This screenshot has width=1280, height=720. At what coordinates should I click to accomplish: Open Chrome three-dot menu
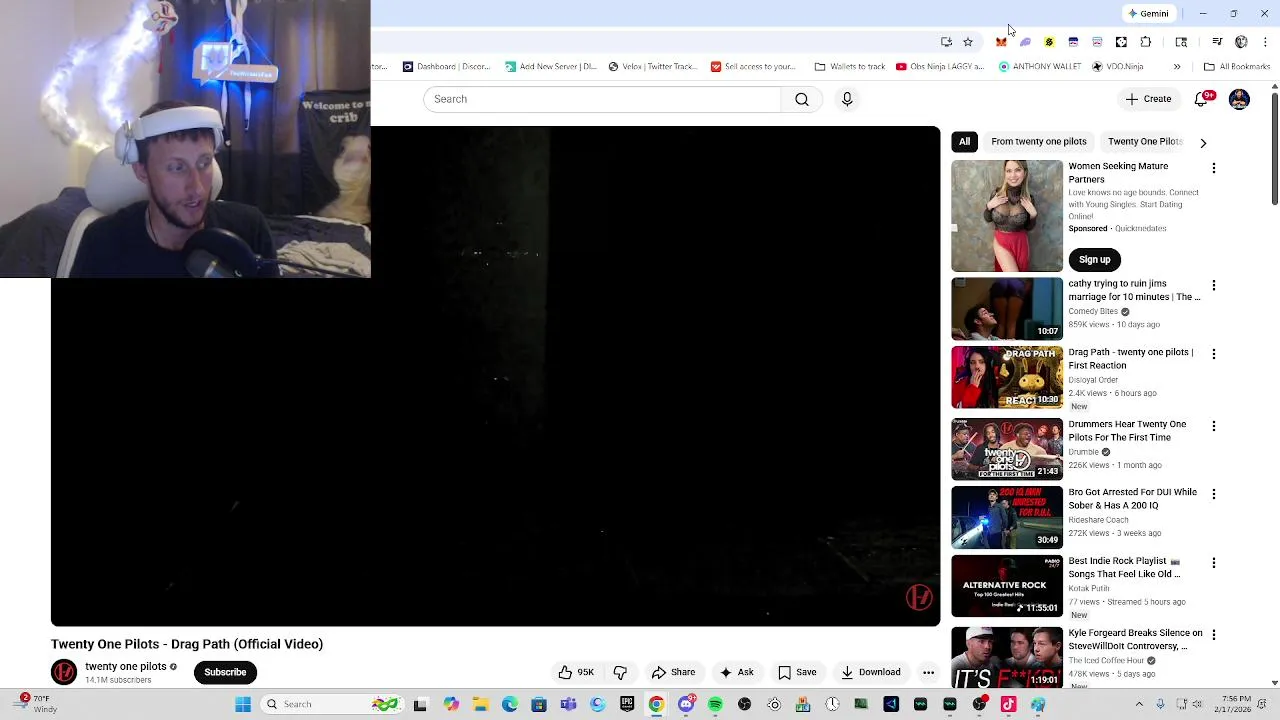coord(1265,42)
